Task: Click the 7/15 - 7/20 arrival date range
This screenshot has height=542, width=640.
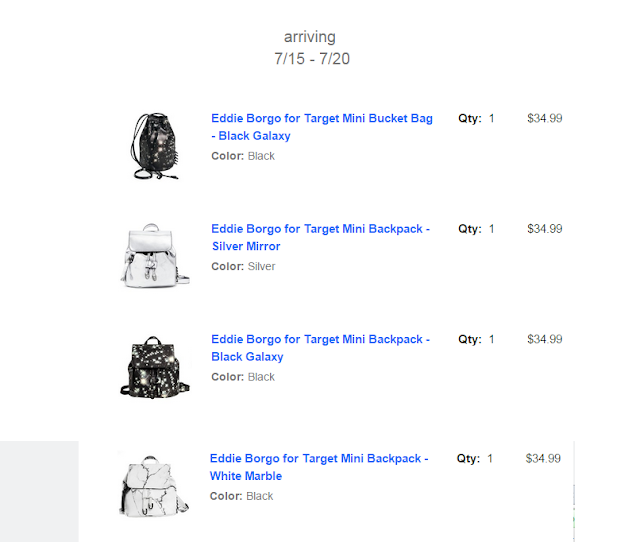Action: 312,59
